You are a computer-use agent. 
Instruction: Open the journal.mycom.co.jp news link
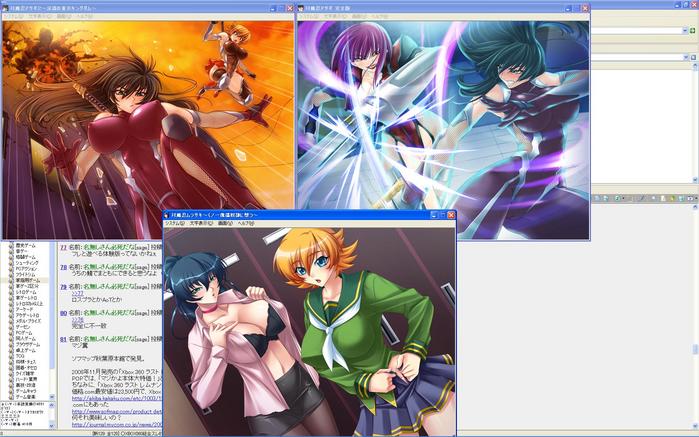pos(117,425)
